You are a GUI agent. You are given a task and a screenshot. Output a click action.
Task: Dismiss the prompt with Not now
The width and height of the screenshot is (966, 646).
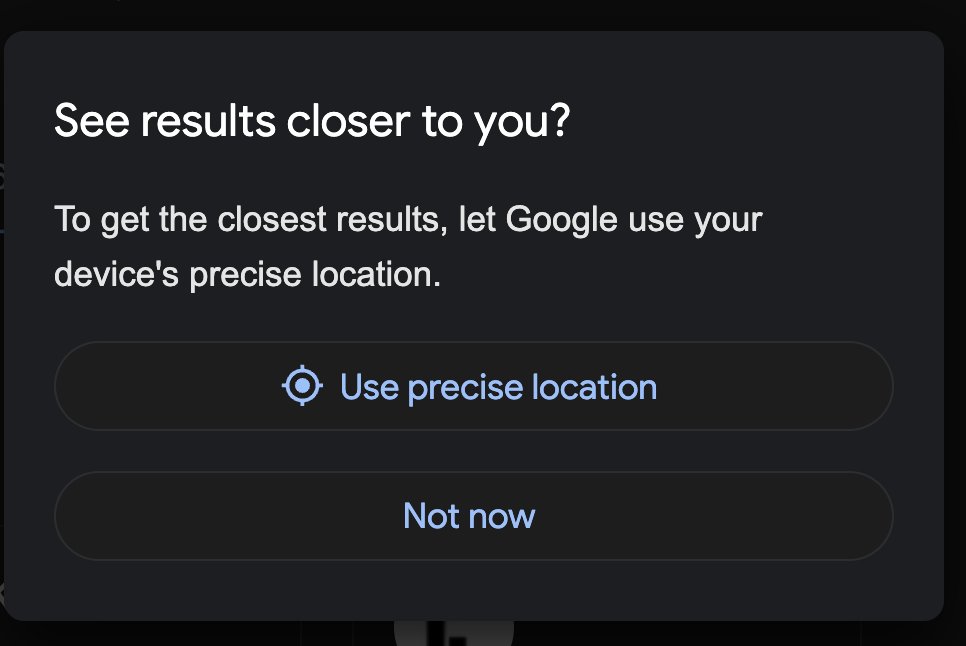tap(474, 516)
